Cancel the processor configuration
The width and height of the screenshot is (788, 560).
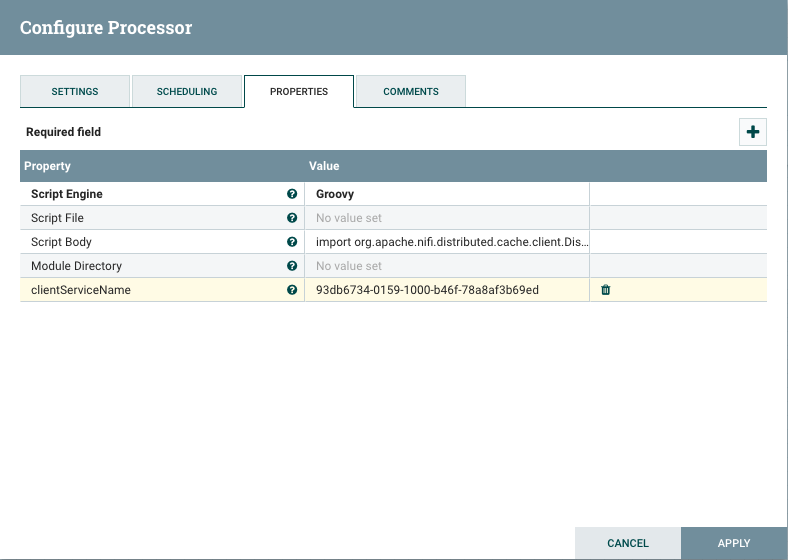pyautogui.click(x=628, y=543)
